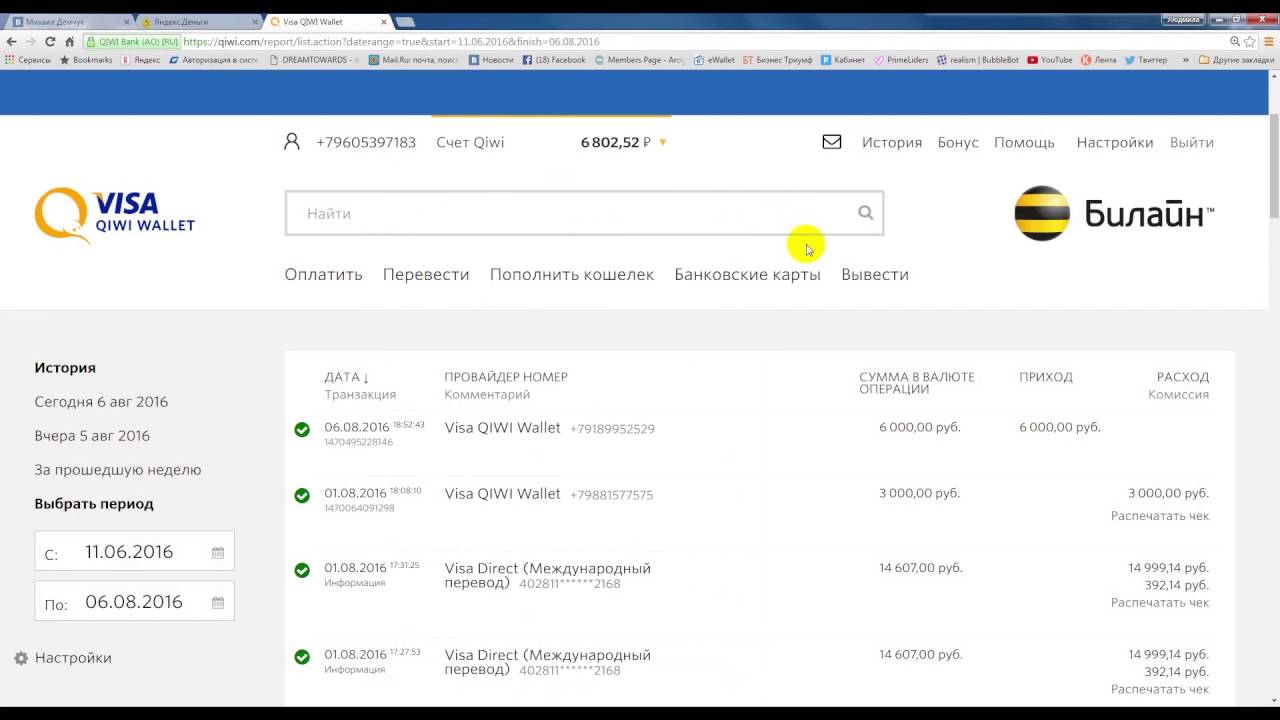The image size is (1280, 720).
Task: Open the Твиттер bookmark
Action: click(x=1146, y=60)
